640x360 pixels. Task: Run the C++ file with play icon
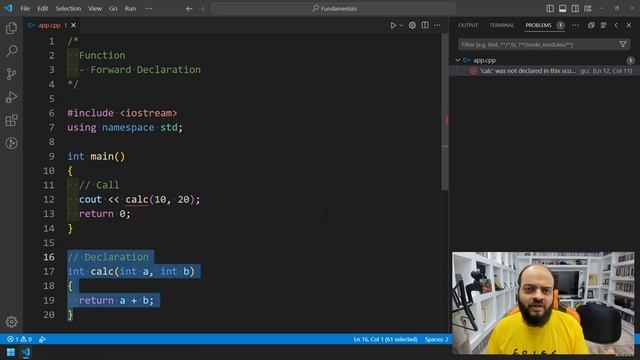393,25
